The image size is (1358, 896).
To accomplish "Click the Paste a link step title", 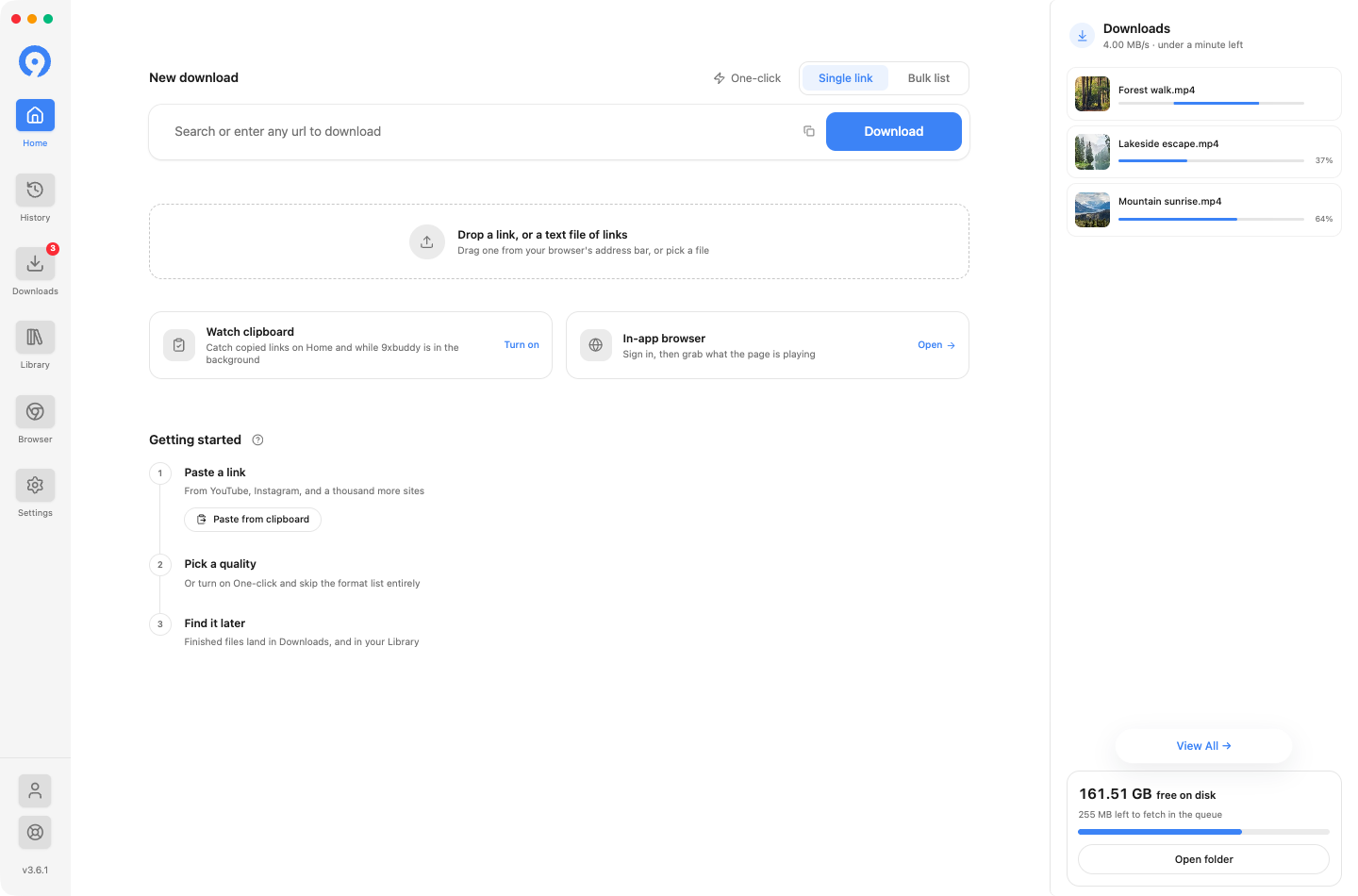I will click(x=215, y=473).
